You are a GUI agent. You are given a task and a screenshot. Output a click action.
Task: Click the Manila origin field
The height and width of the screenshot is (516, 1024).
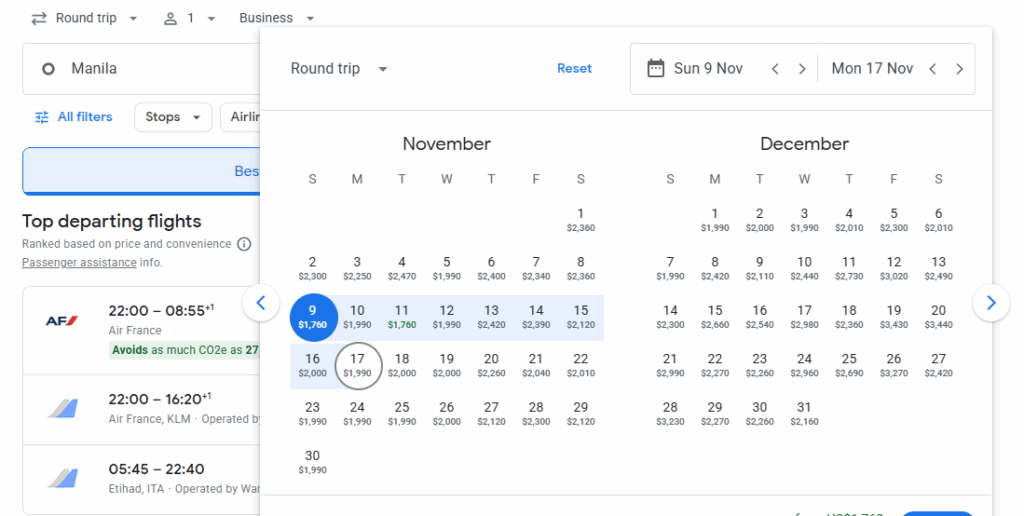pos(140,69)
